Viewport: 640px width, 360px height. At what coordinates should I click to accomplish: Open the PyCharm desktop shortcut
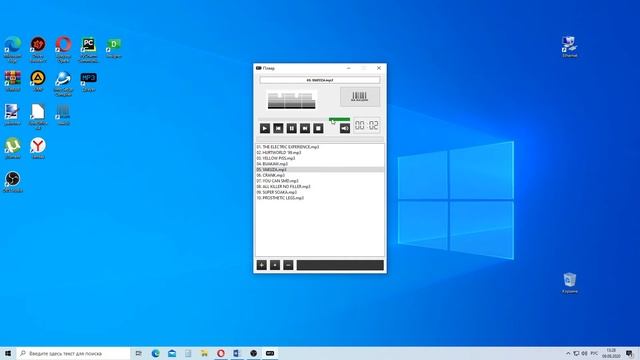tap(89, 49)
